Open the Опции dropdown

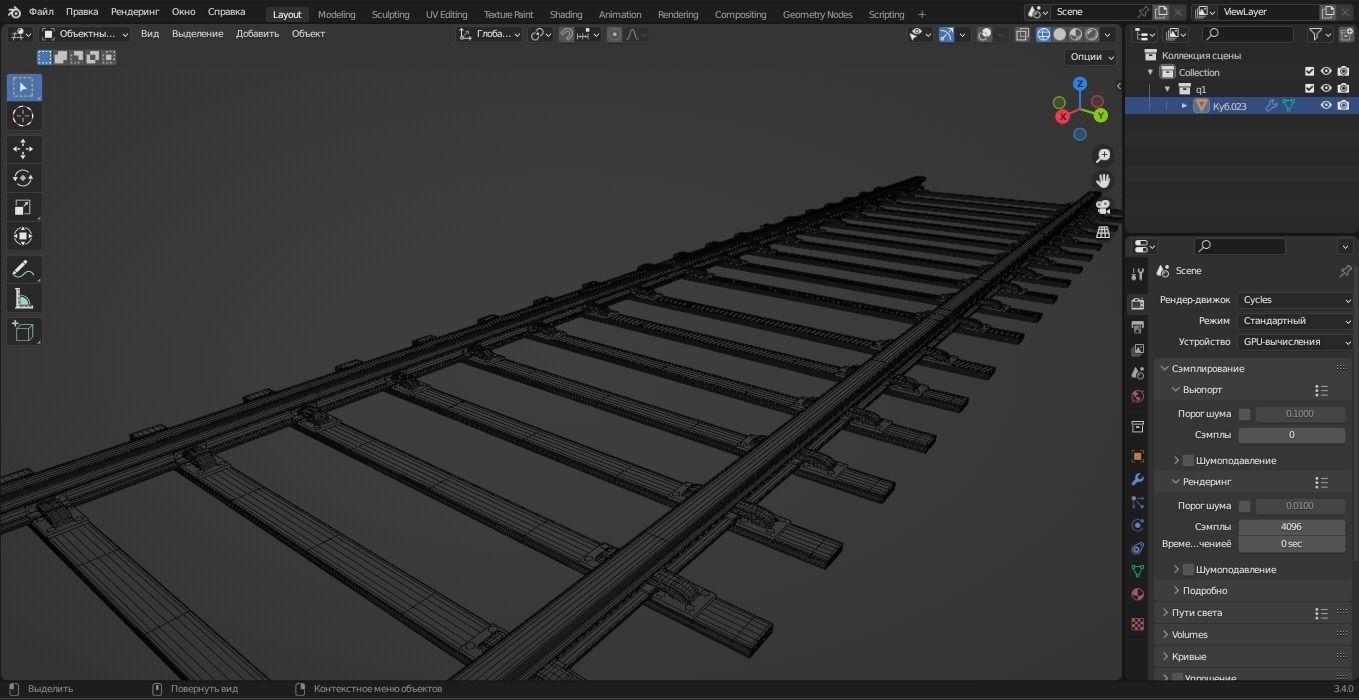[1091, 57]
